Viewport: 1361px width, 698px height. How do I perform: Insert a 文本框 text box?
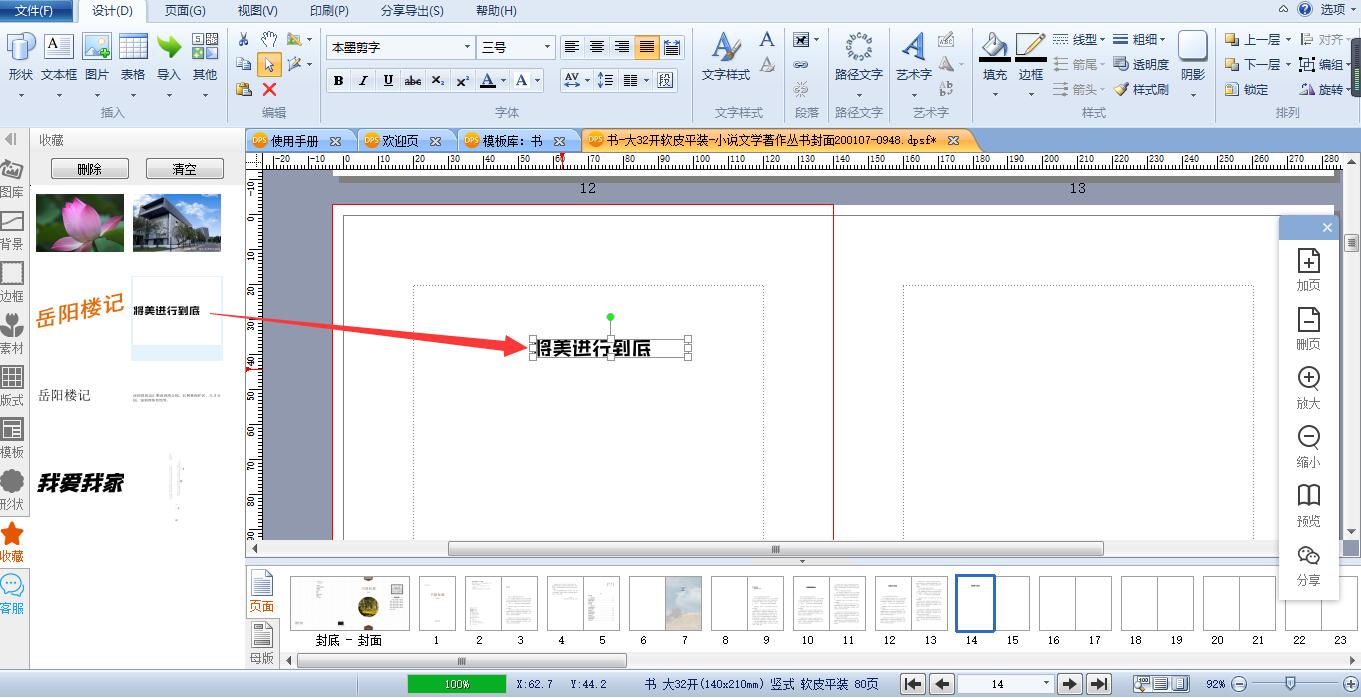[59, 58]
